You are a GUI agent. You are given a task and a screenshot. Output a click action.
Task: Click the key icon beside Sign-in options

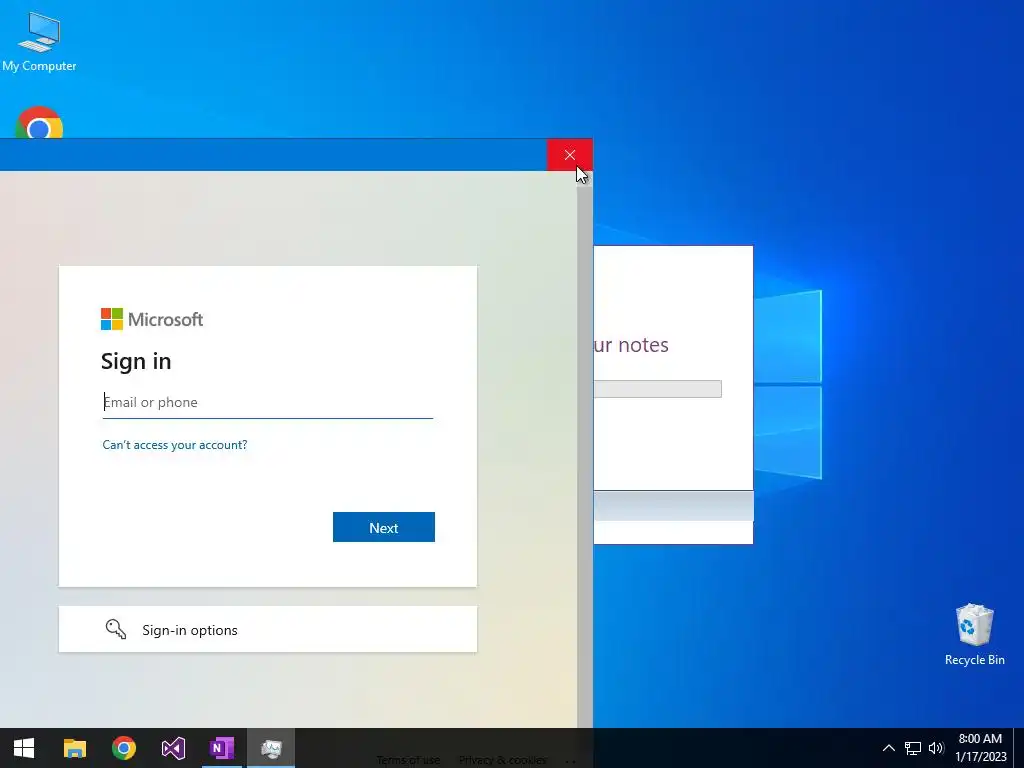coord(116,629)
